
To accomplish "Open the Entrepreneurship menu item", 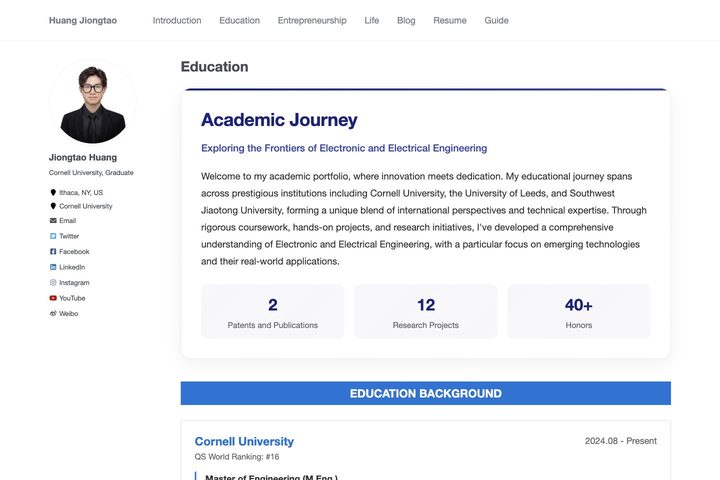I will point(312,21).
